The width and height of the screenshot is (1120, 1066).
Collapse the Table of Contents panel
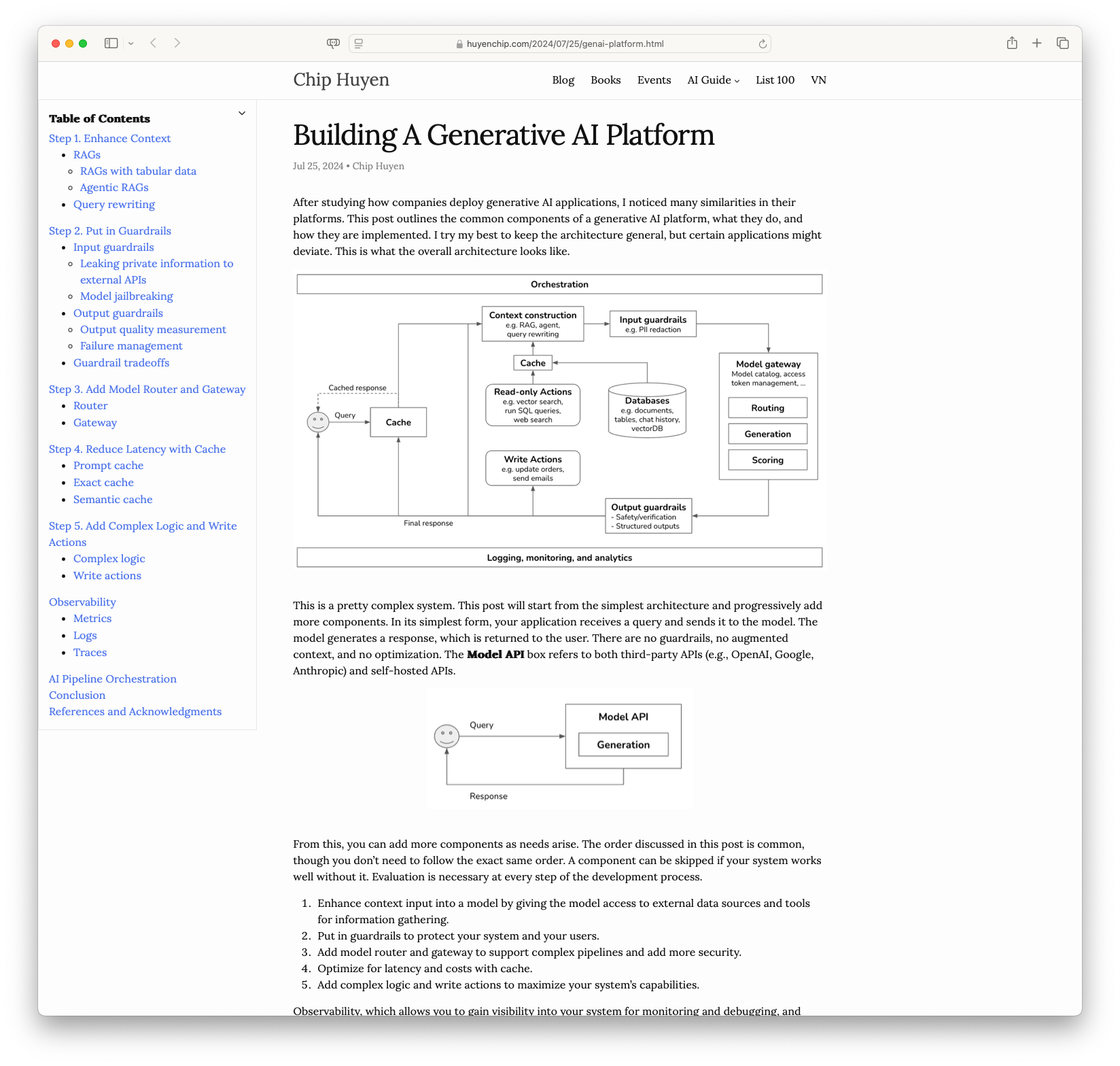tap(241, 113)
